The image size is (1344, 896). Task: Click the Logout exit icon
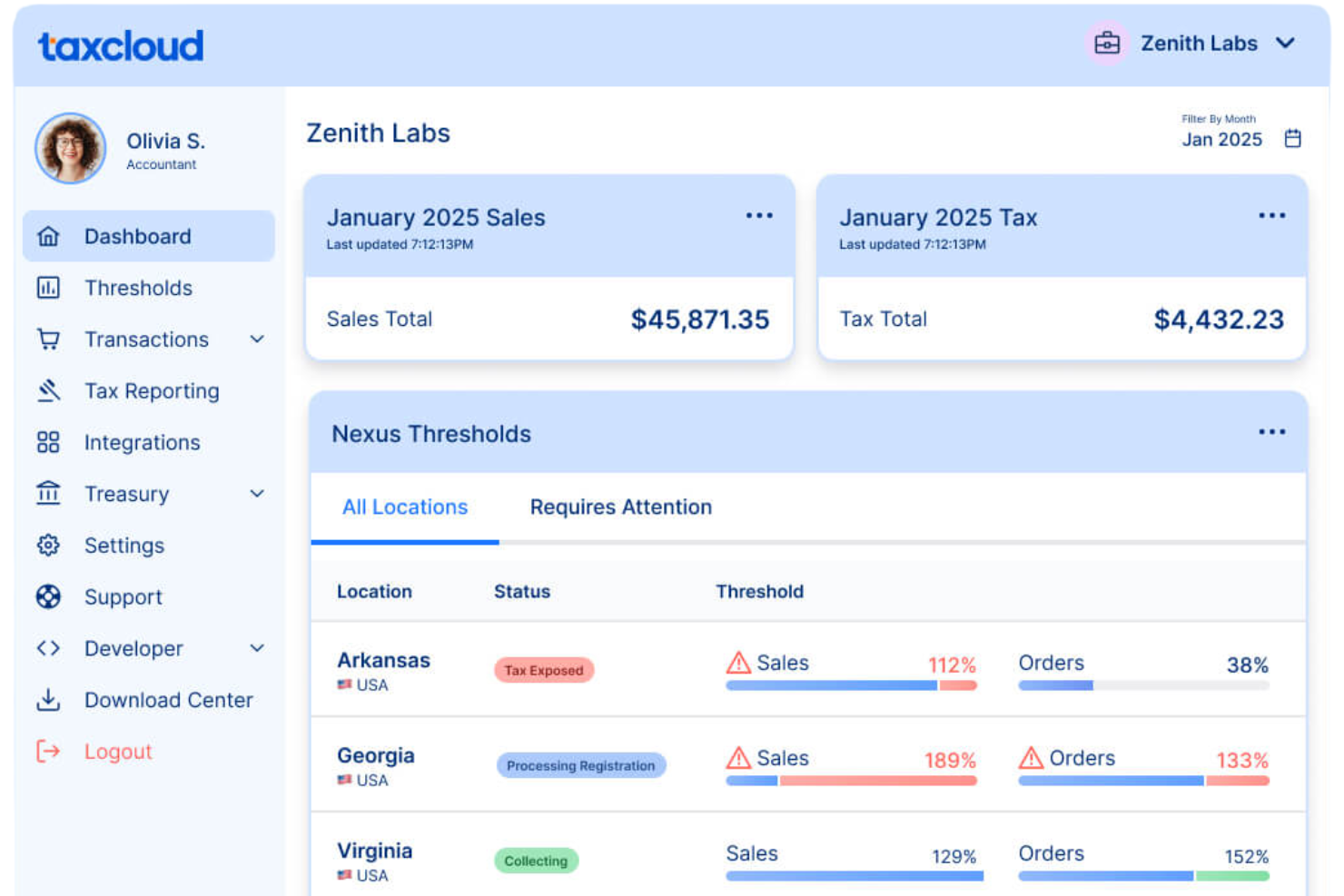[x=48, y=751]
